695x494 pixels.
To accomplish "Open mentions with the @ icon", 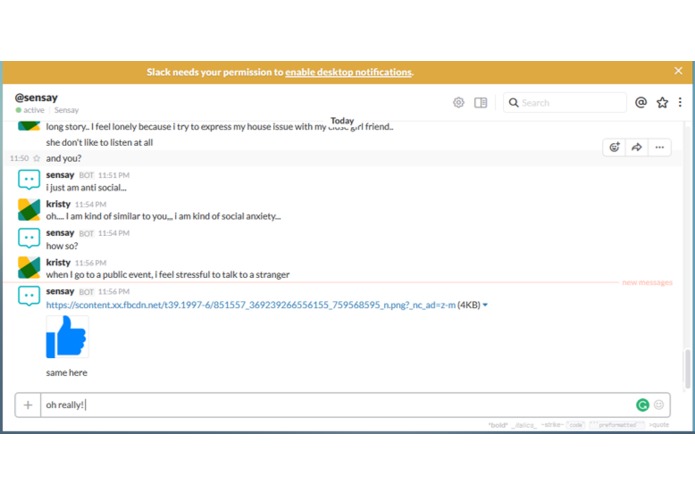I will (640, 102).
